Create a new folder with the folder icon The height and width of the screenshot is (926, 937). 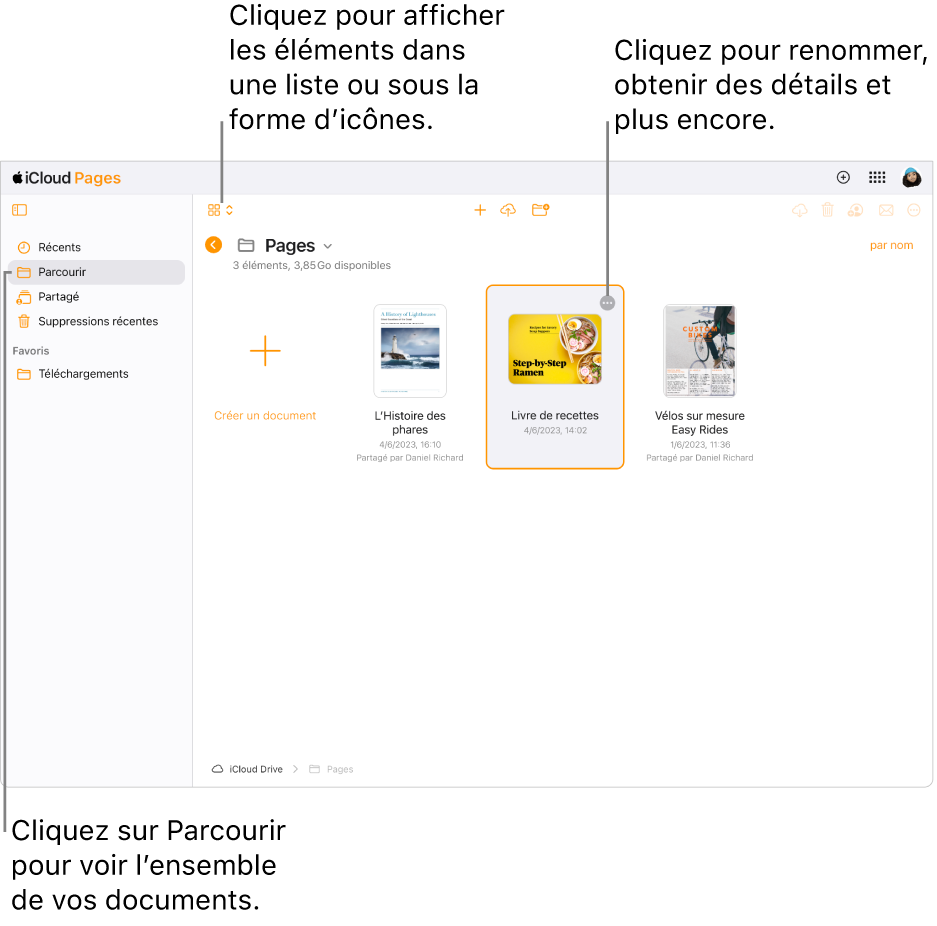pyautogui.click(x=540, y=210)
